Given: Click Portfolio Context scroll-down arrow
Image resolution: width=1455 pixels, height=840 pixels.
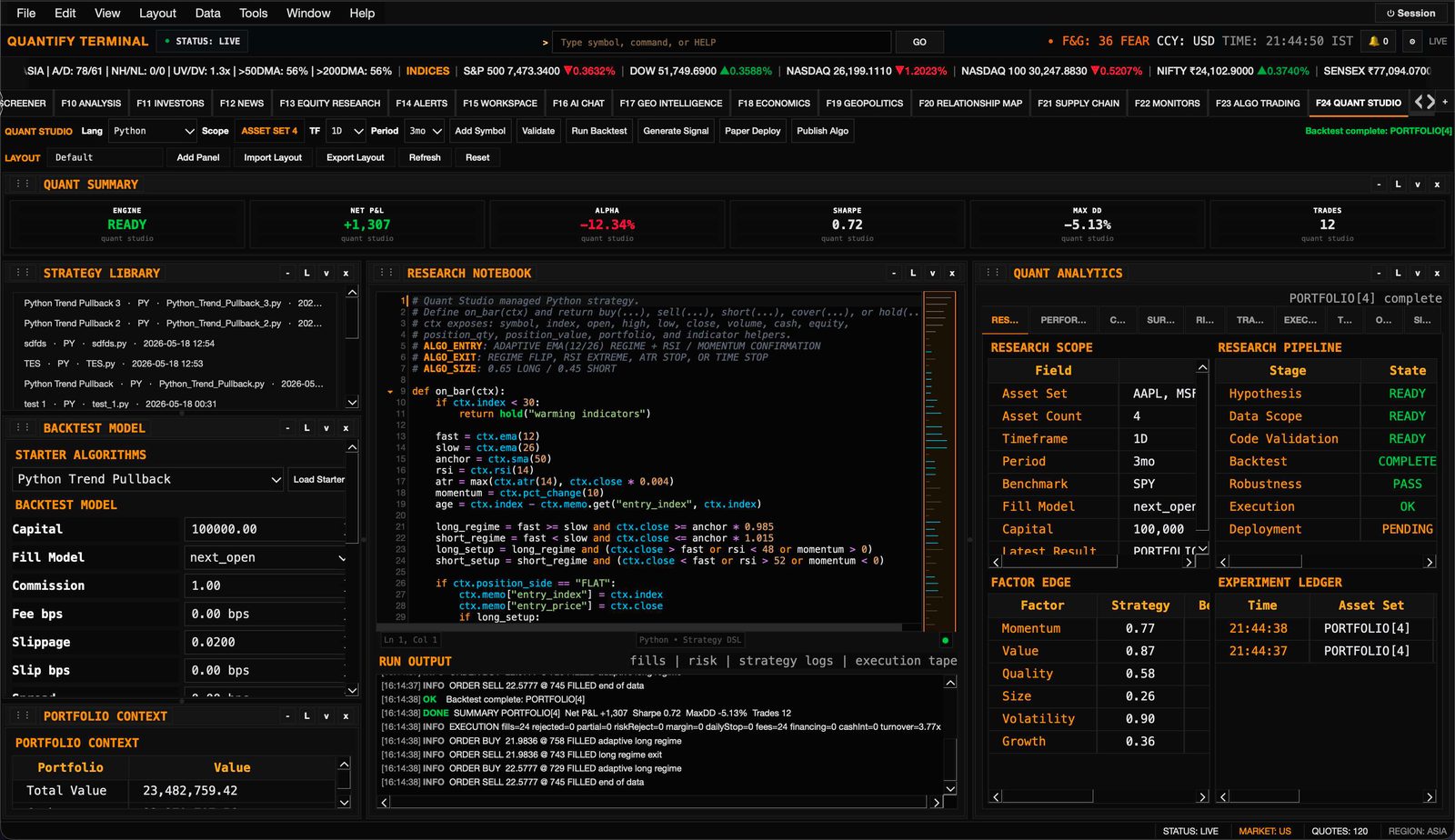Looking at the screenshot, I should tap(344, 802).
